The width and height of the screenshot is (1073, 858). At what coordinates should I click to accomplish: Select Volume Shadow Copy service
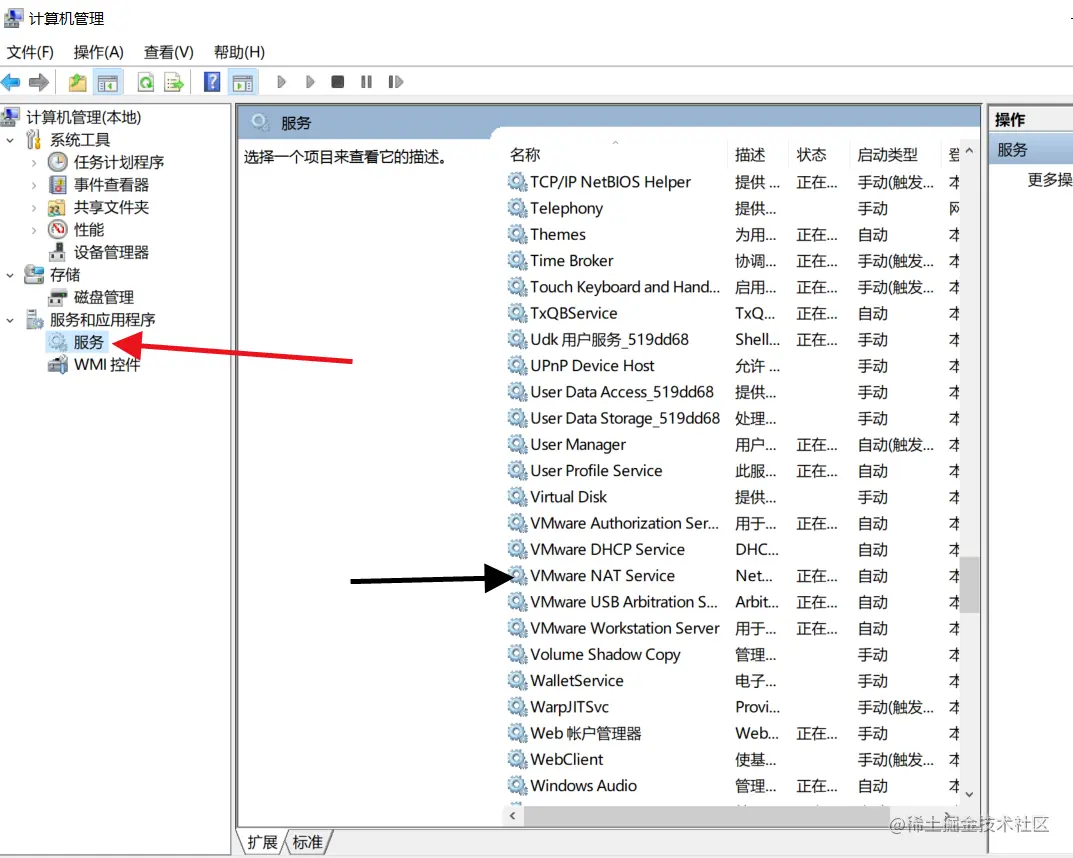pos(732,655)
